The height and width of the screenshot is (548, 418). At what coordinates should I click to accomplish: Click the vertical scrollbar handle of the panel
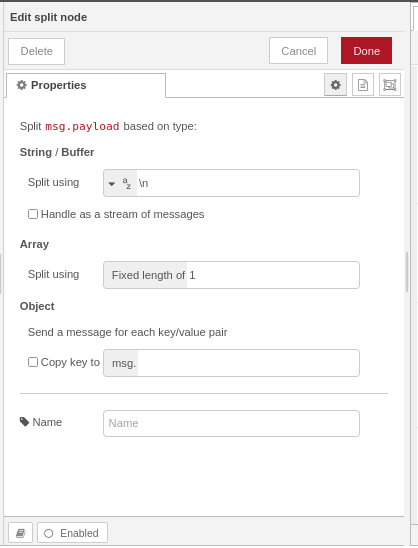407,272
